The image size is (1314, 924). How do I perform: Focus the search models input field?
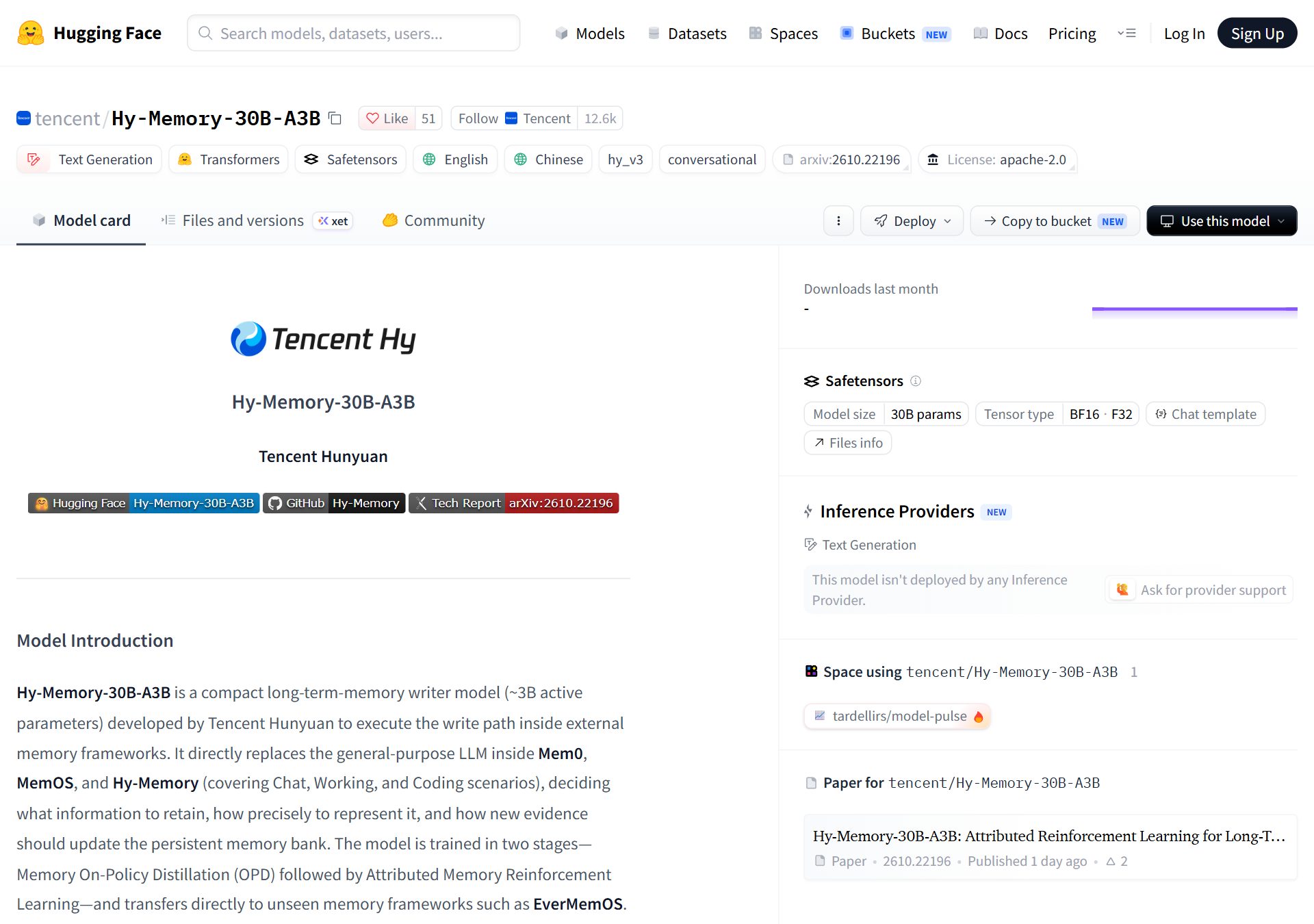click(354, 33)
